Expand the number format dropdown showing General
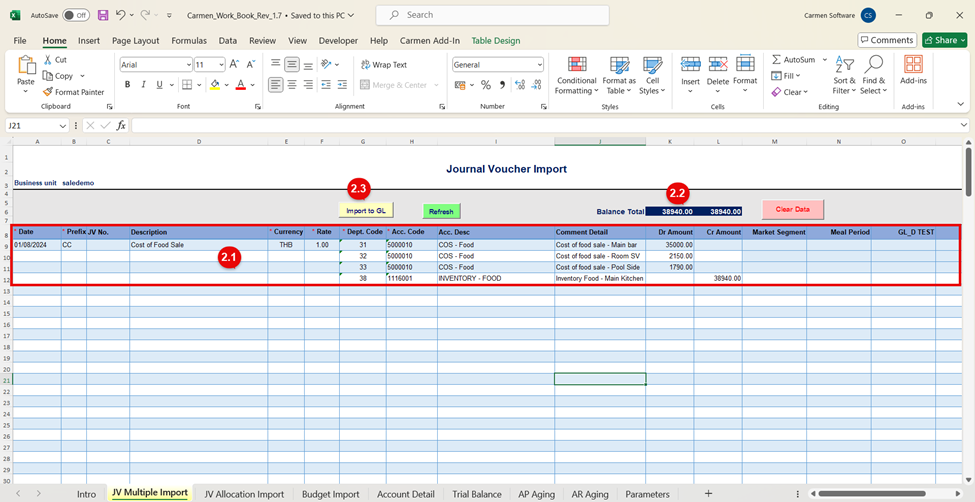The image size is (975, 502). point(539,64)
